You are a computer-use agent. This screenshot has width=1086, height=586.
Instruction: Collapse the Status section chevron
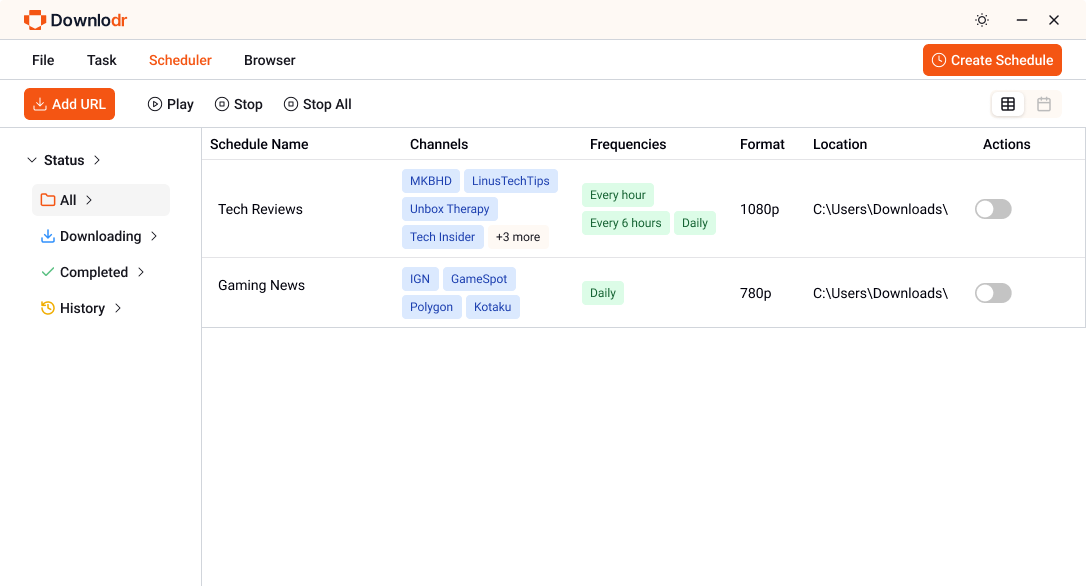point(32,160)
